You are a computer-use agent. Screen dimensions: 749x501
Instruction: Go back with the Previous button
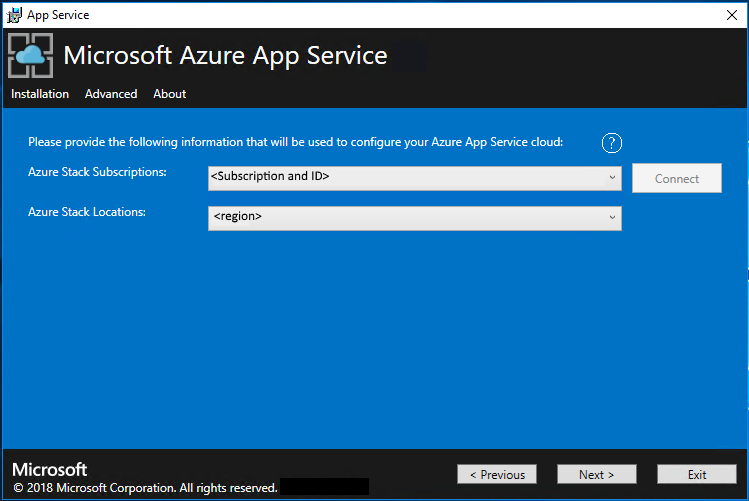tap(497, 474)
